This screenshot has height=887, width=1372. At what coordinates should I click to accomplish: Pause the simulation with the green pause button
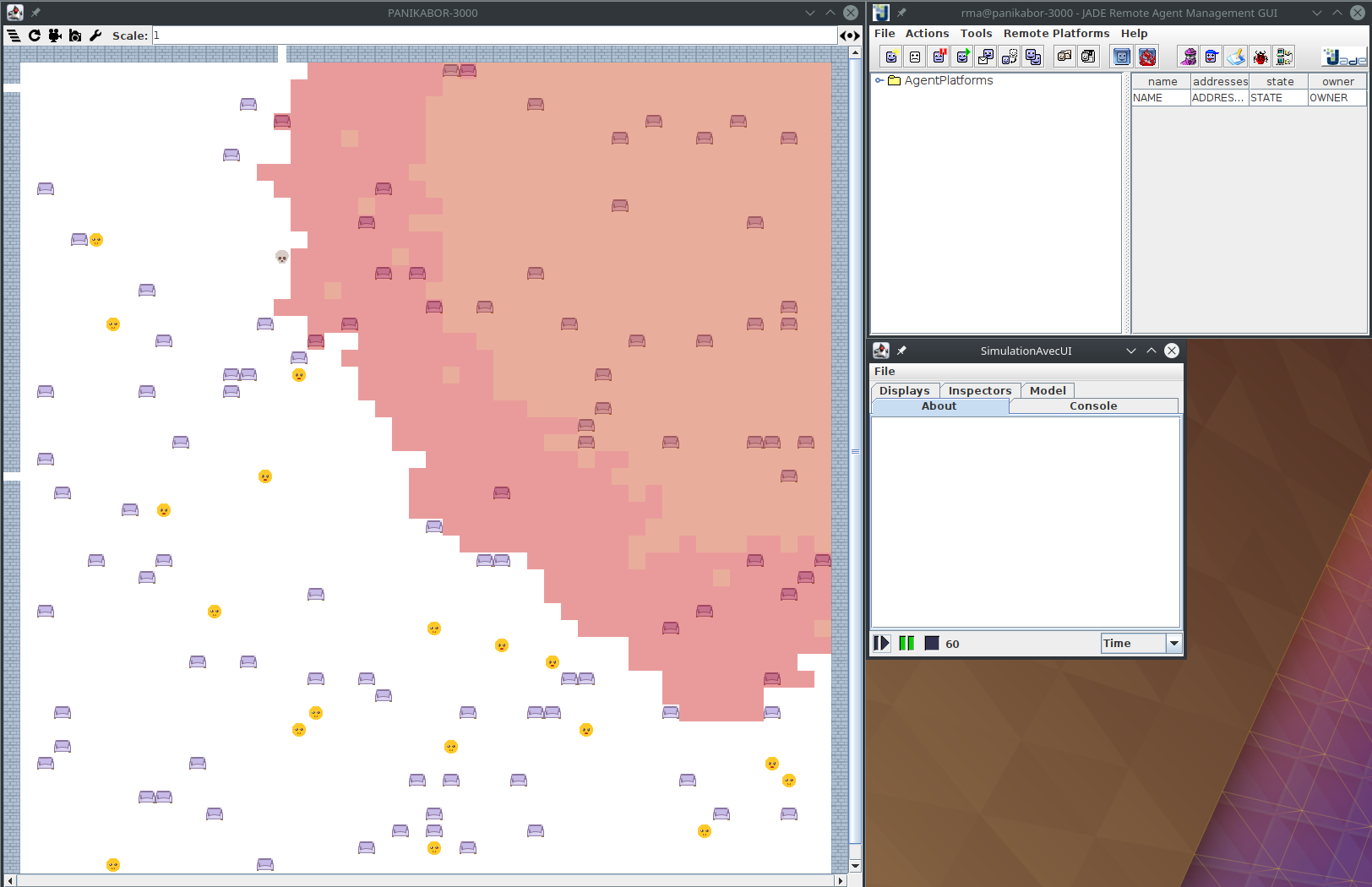[906, 644]
